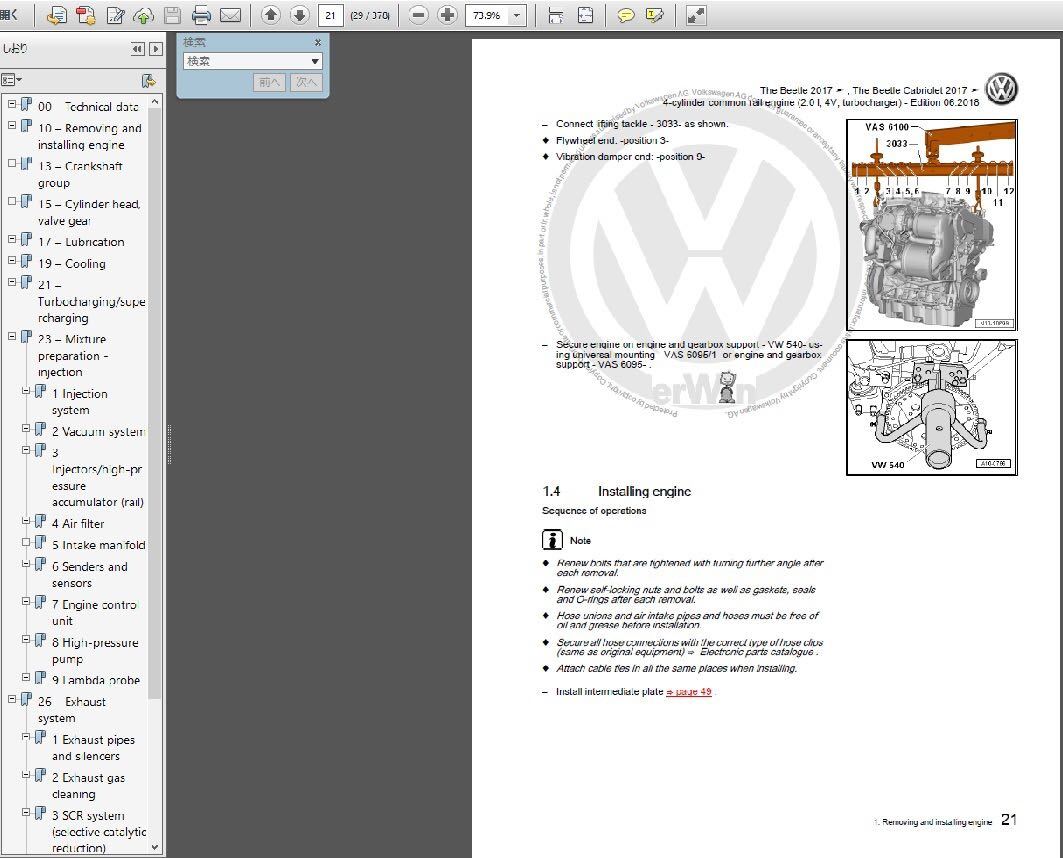Follow the 'page 49' link
Image resolution: width=1063 pixels, height=858 pixels.
tap(689, 691)
